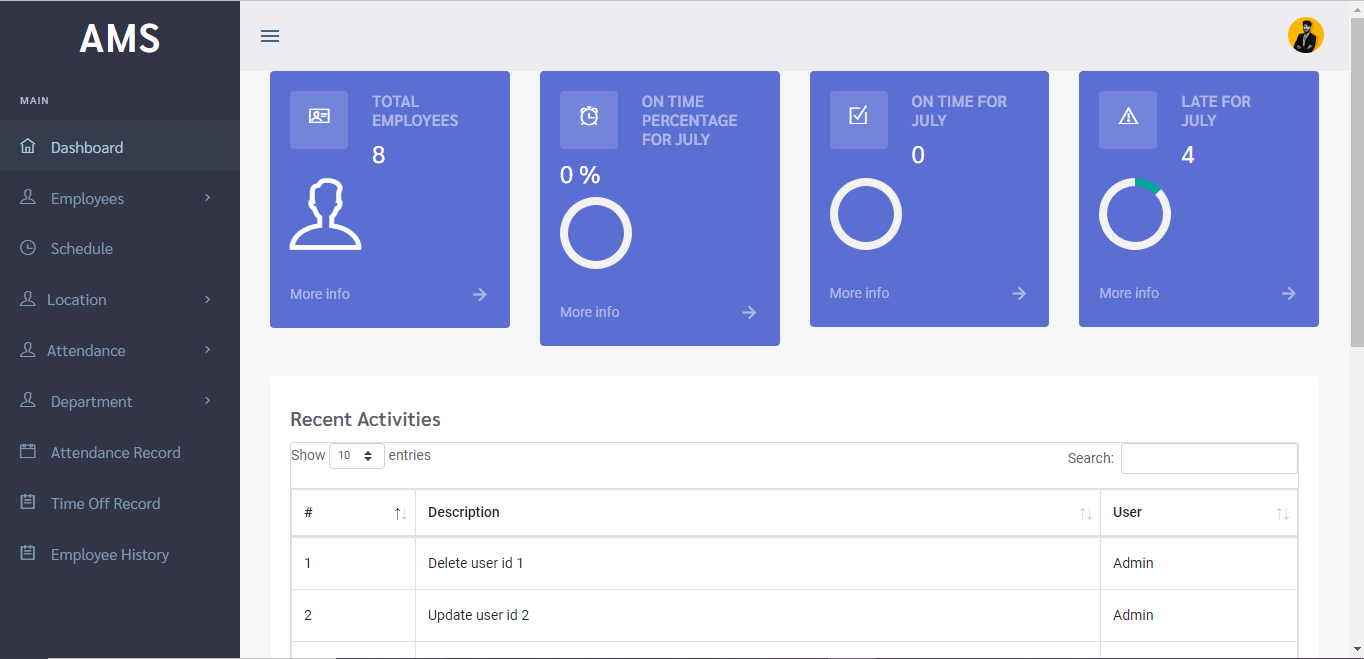Click More info on On Time Percentage card
This screenshot has height=659, width=1364.
[590, 312]
